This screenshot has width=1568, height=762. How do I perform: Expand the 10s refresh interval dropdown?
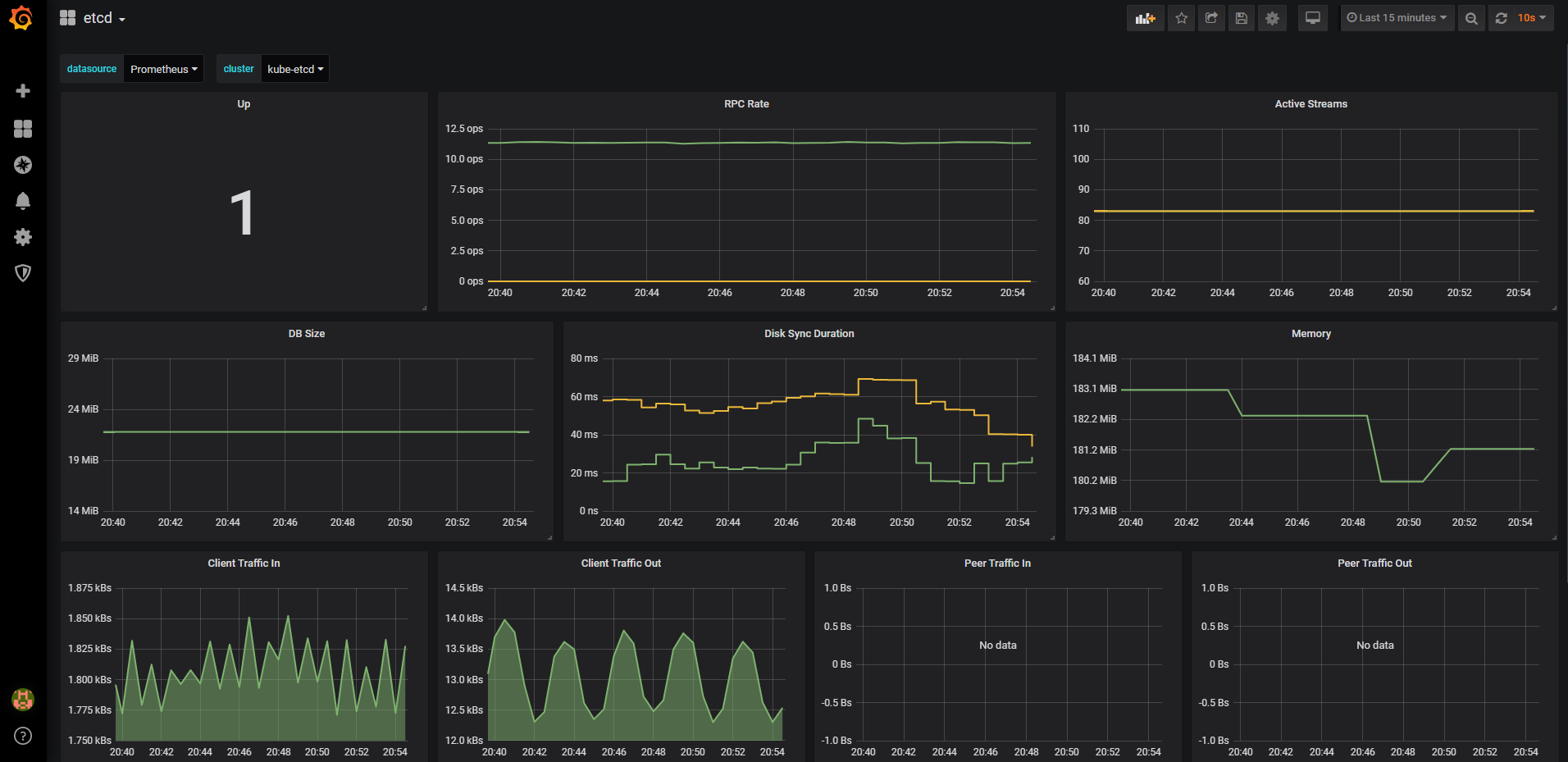tap(1530, 18)
